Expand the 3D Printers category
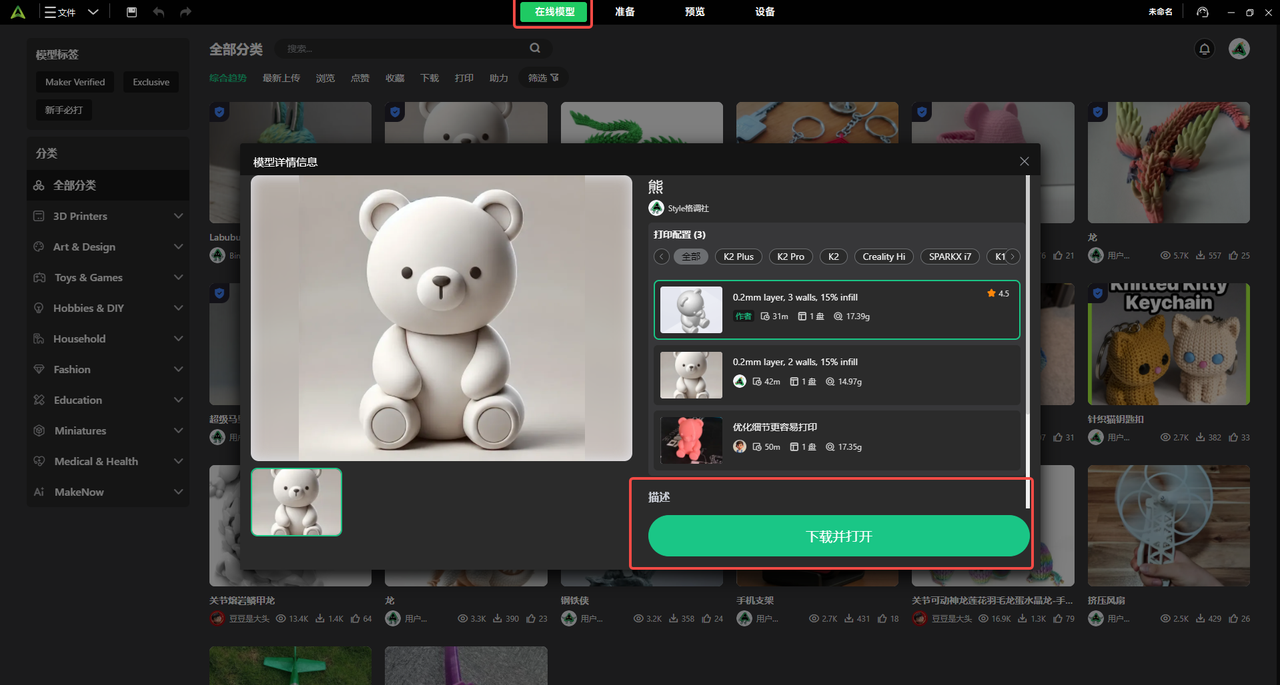The image size is (1280, 685). 178,216
